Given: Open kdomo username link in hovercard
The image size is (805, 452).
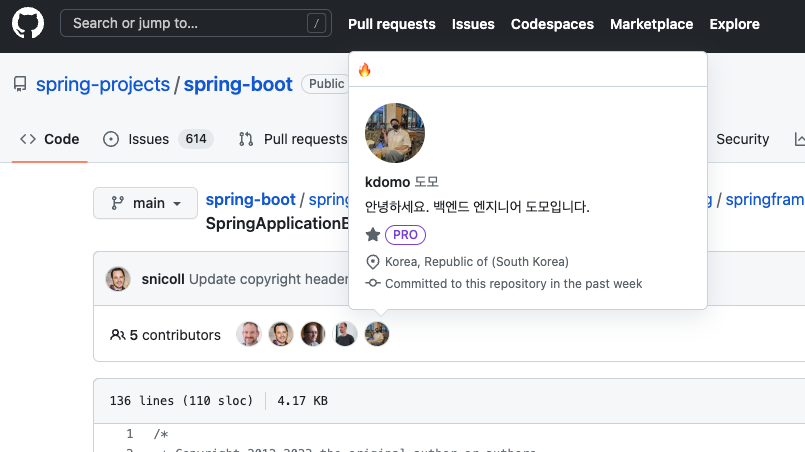Looking at the screenshot, I should 387,182.
